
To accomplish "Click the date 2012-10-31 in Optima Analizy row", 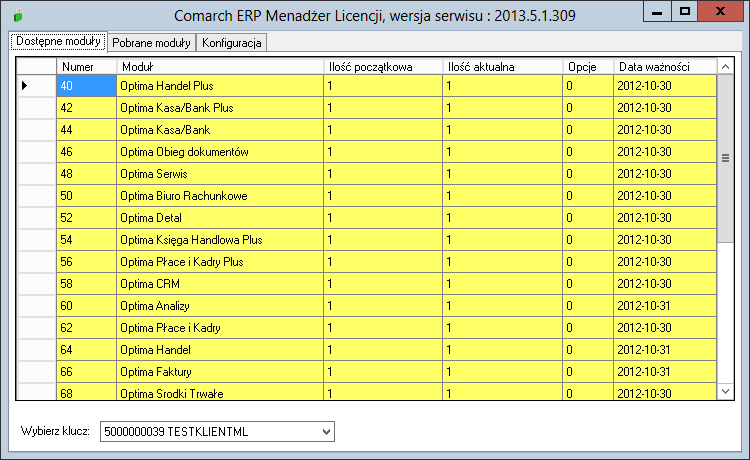I will click(x=665, y=306).
